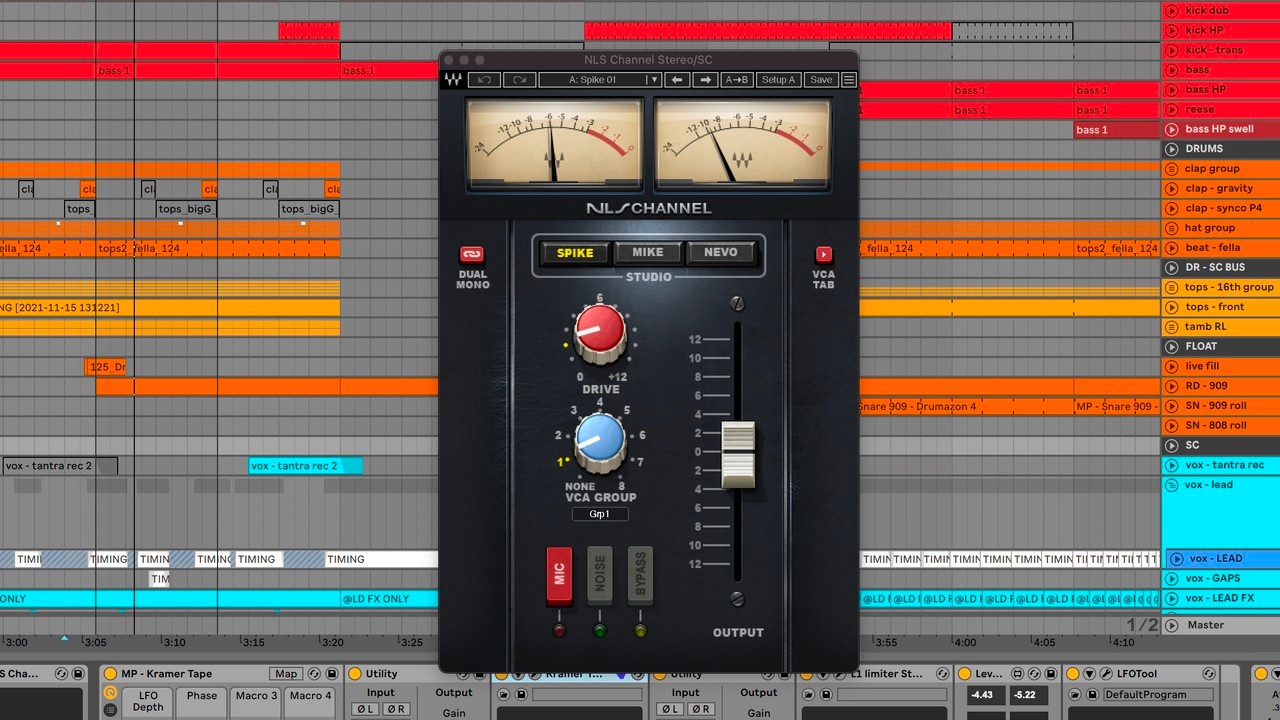Viewport: 1280px width, 720px height.
Task: Click the Waves logo in plugin toolbar
Action: click(x=454, y=80)
